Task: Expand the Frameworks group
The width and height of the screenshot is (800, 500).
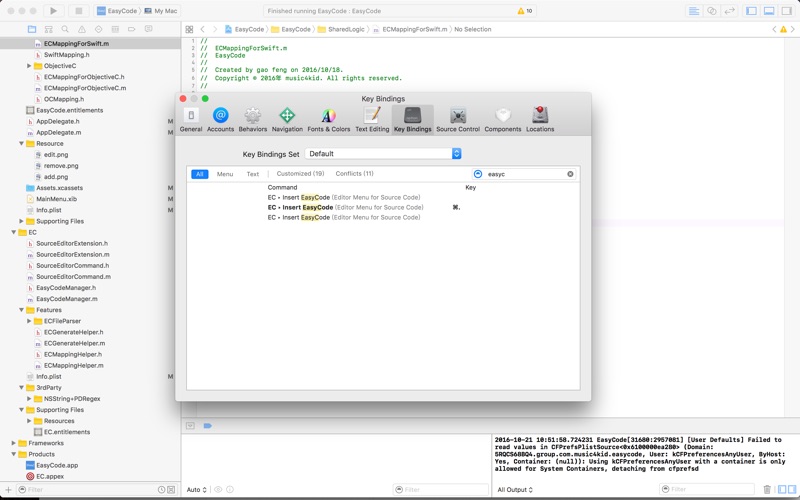Action: [14, 443]
